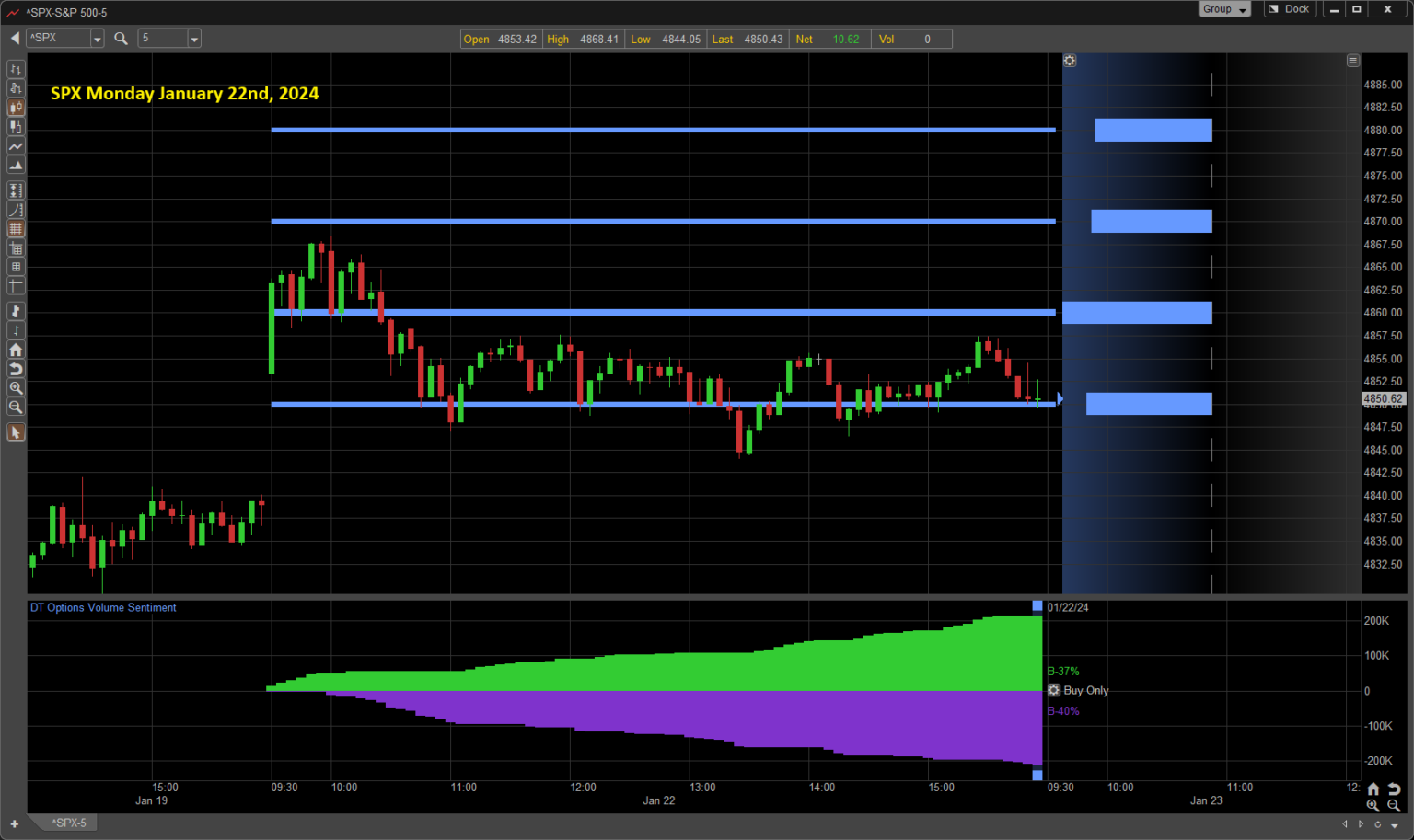Image resolution: width=1414 pixels, height=840 pixels.
Task: Open gear settings on the price chart
Action: click(1070, 61)
